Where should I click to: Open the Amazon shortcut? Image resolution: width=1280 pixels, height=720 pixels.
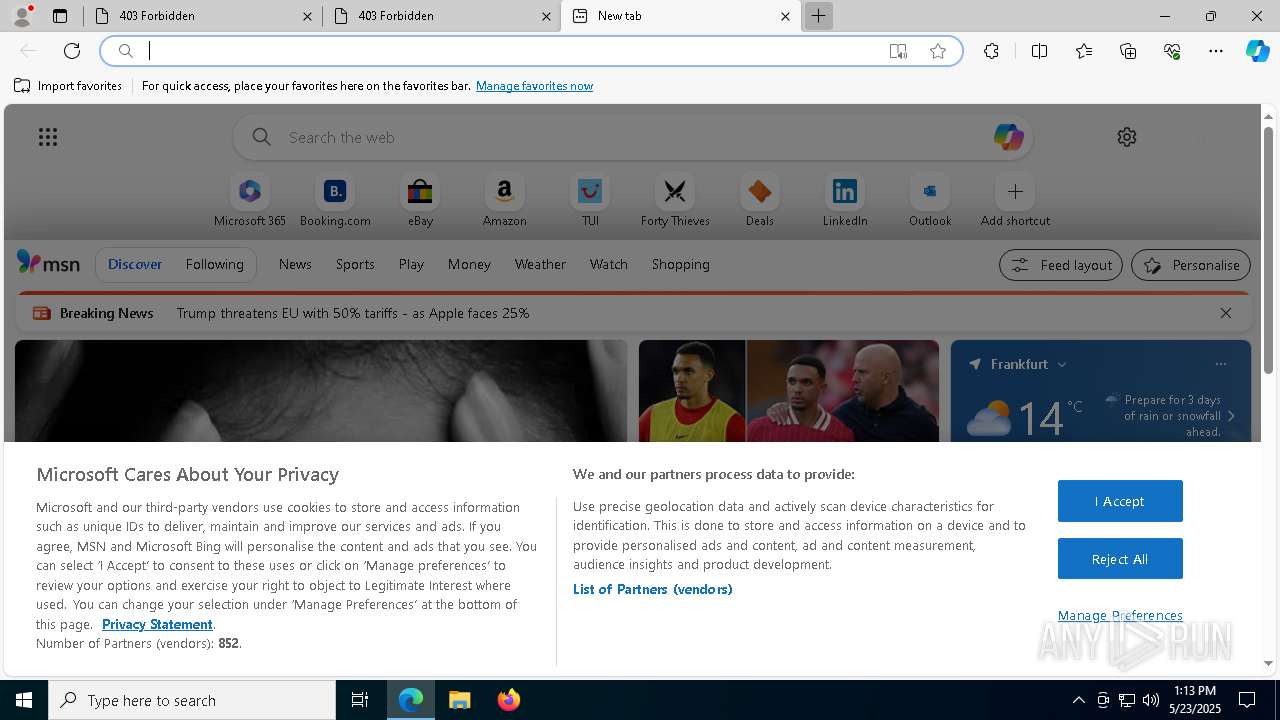tap(504, 200)
